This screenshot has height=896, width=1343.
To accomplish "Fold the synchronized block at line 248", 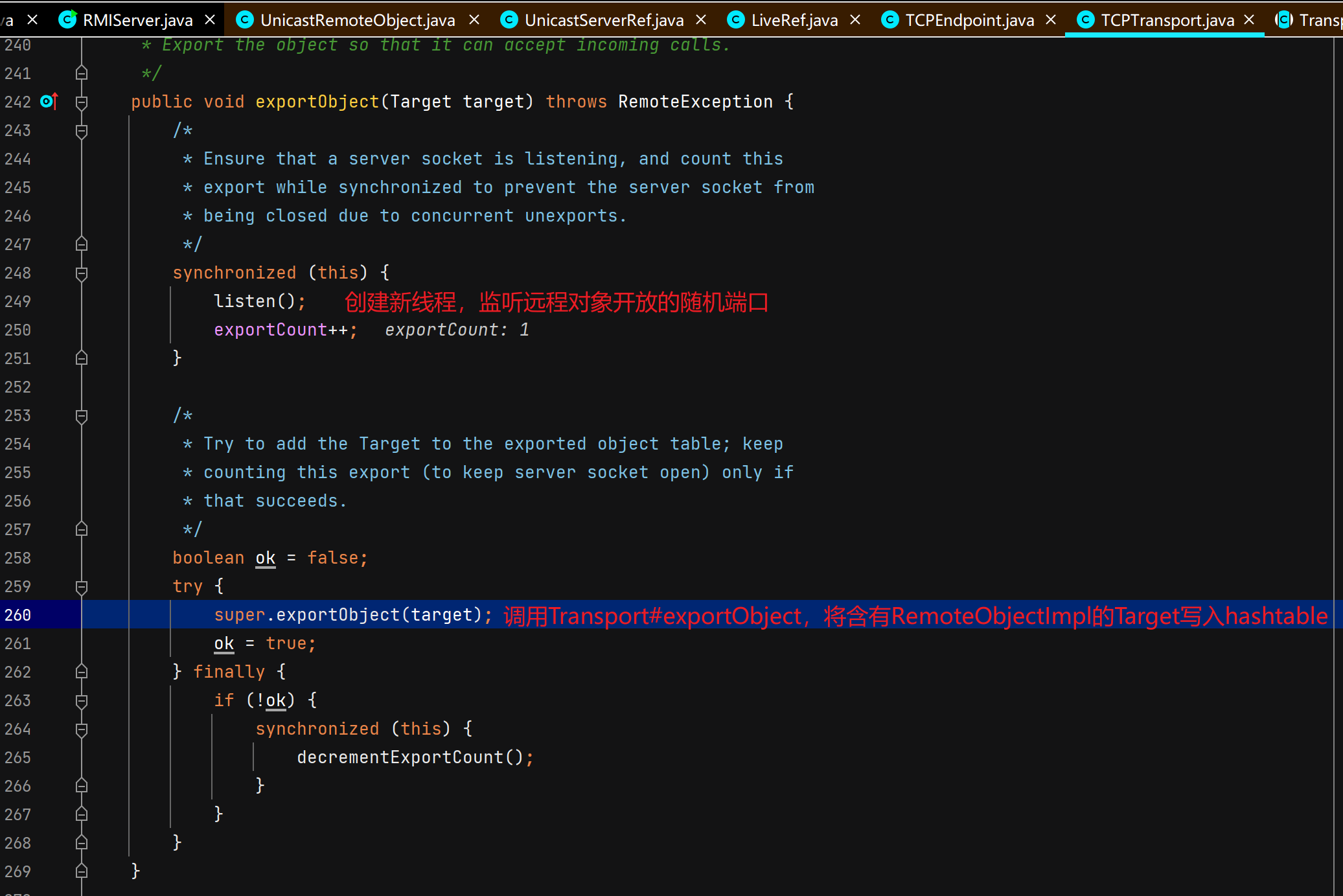I will (x=82, y=273).
